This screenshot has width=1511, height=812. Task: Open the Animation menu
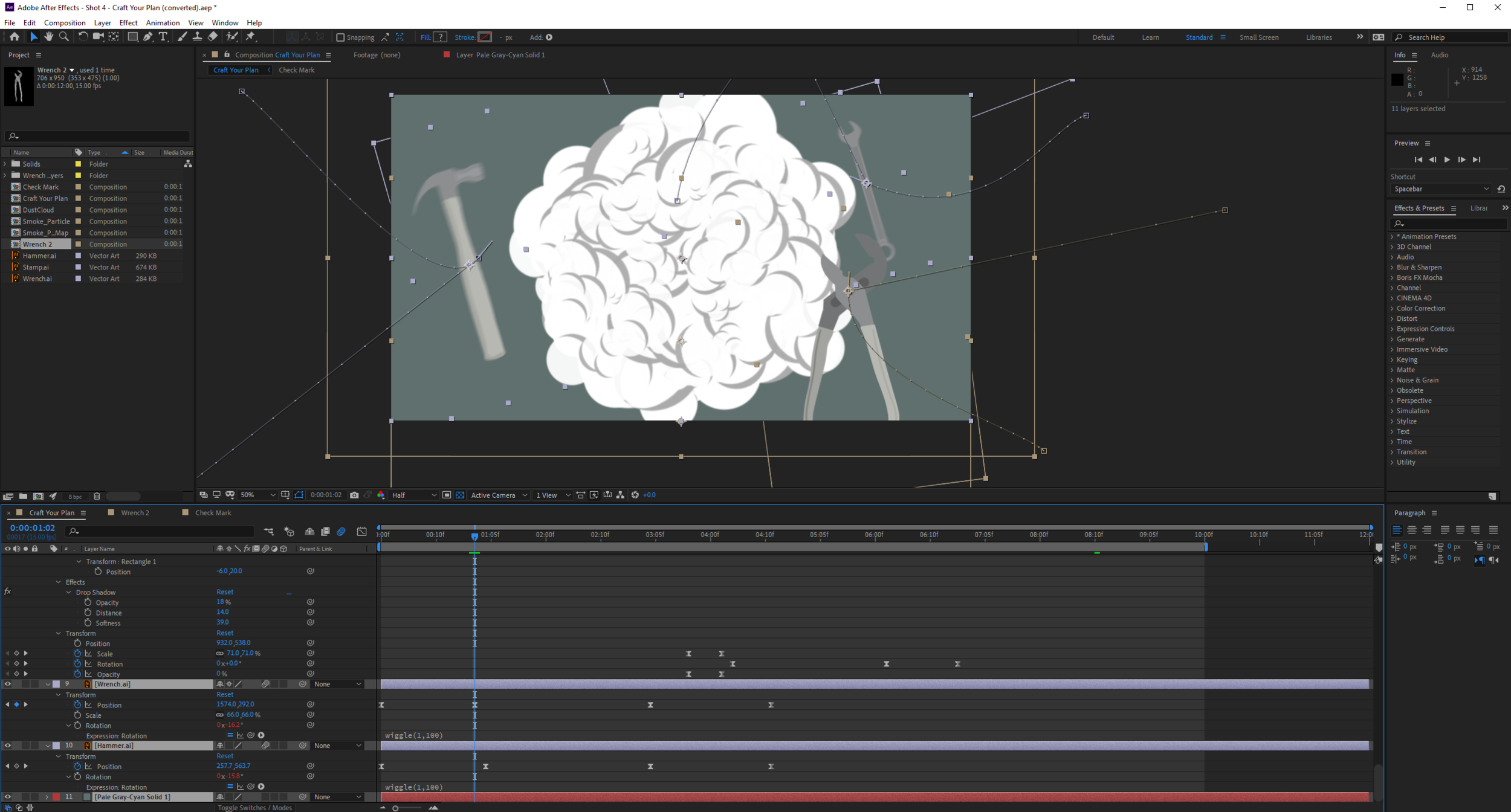163,23
